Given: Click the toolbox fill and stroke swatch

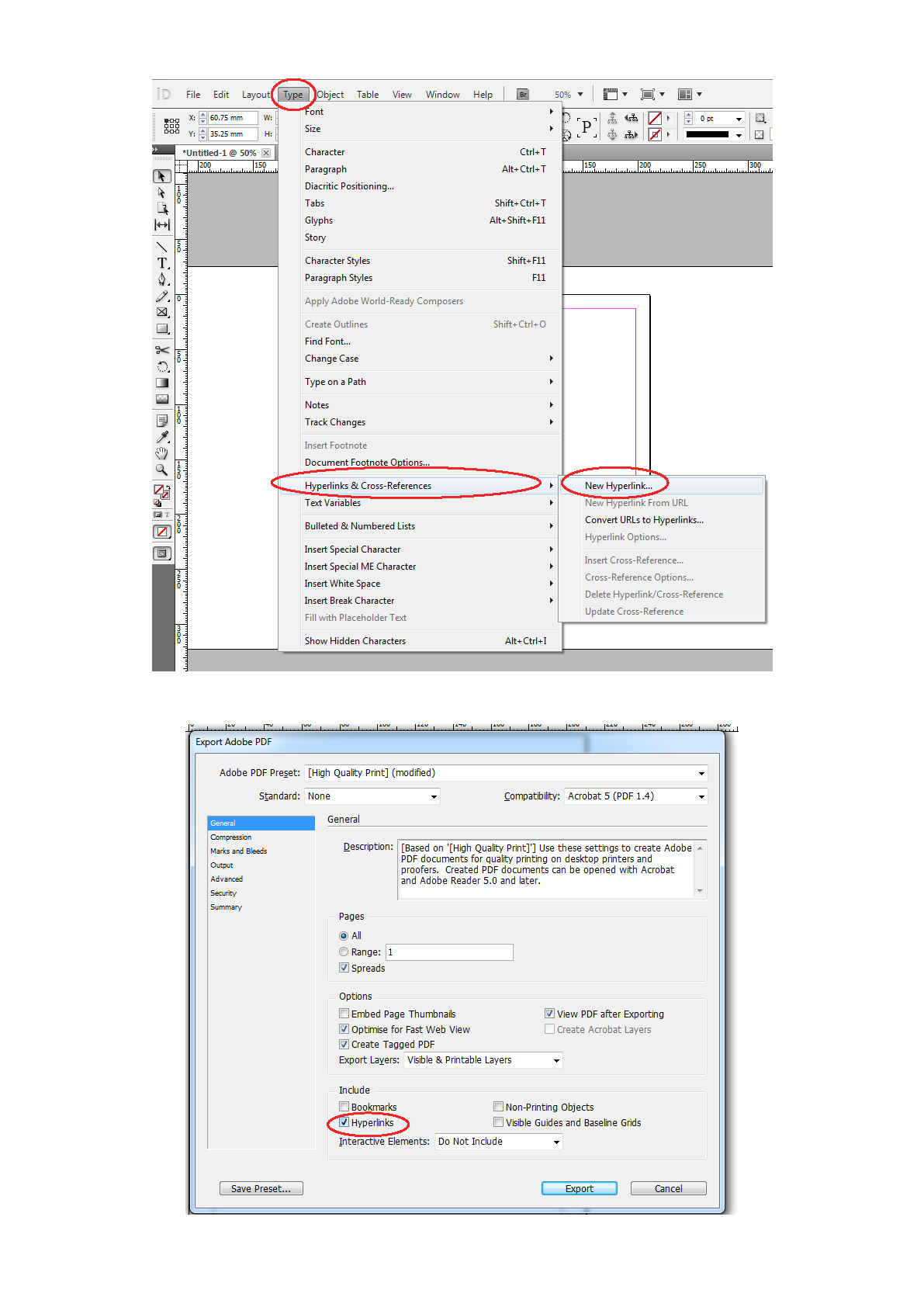Looking at the screenshot, I should tap(161, 491).
